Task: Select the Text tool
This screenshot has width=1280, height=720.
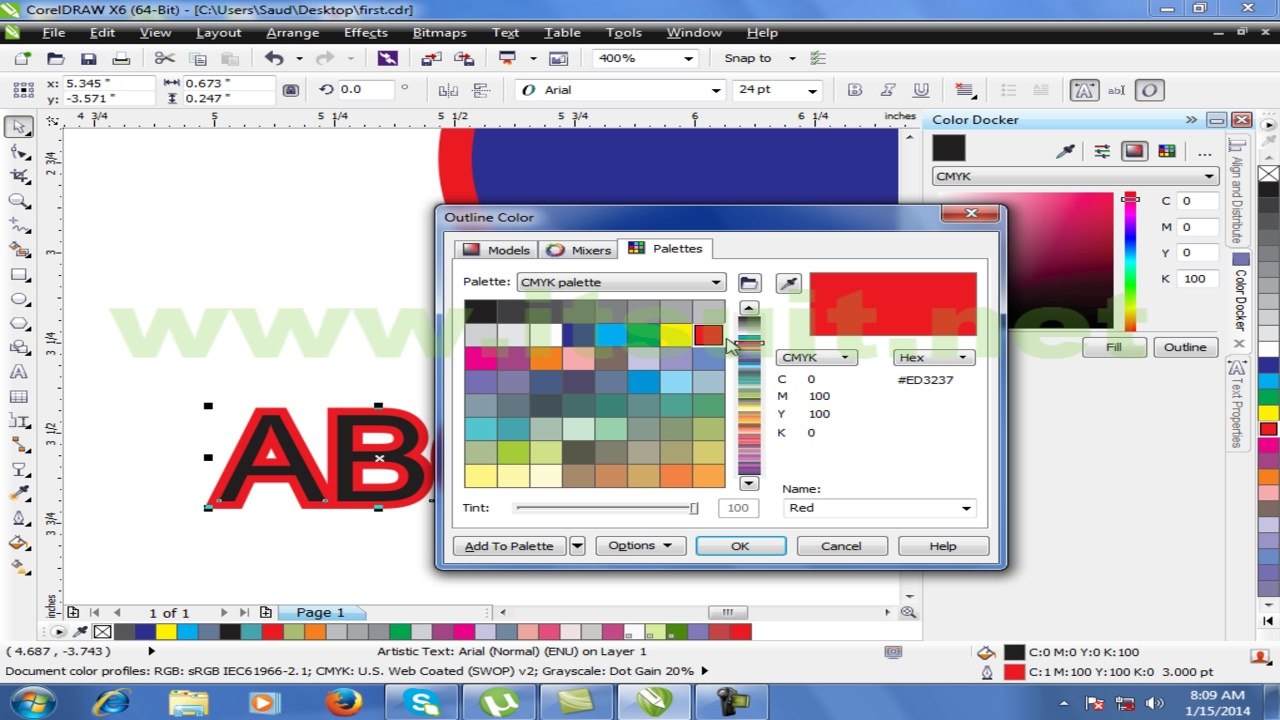Action: click(19, 372)
